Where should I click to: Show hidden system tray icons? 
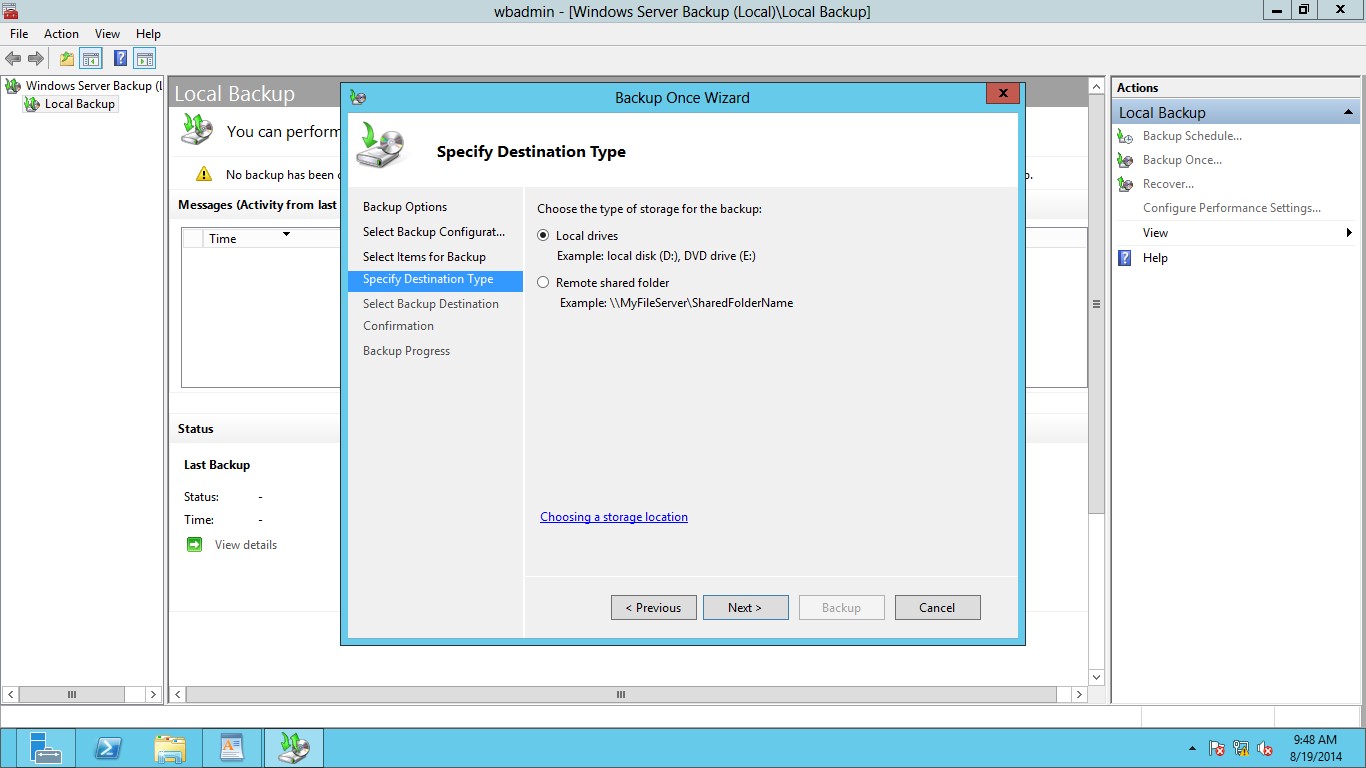tap(1191, 748)
